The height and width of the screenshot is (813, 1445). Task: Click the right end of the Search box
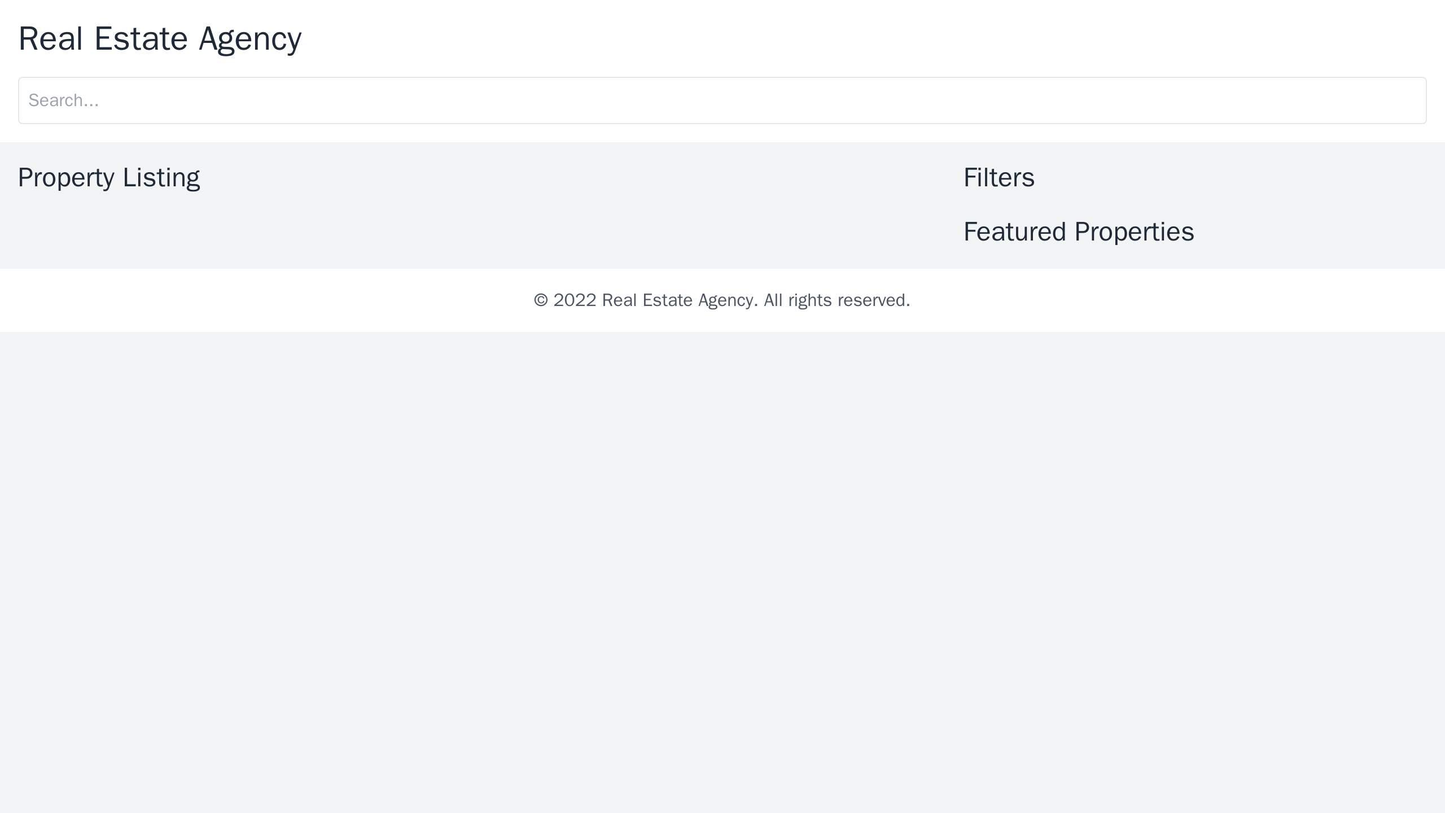coord(1400,101)
